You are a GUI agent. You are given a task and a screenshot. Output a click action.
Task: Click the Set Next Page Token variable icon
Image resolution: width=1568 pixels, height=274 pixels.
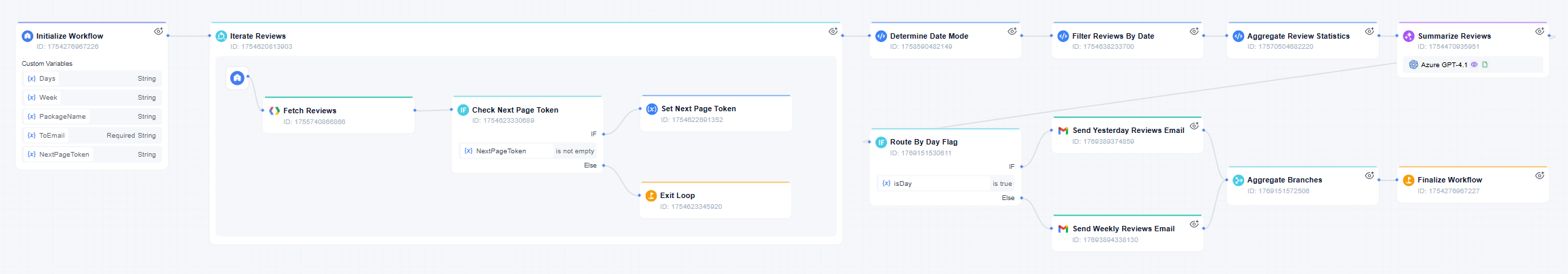click(652, 109)
